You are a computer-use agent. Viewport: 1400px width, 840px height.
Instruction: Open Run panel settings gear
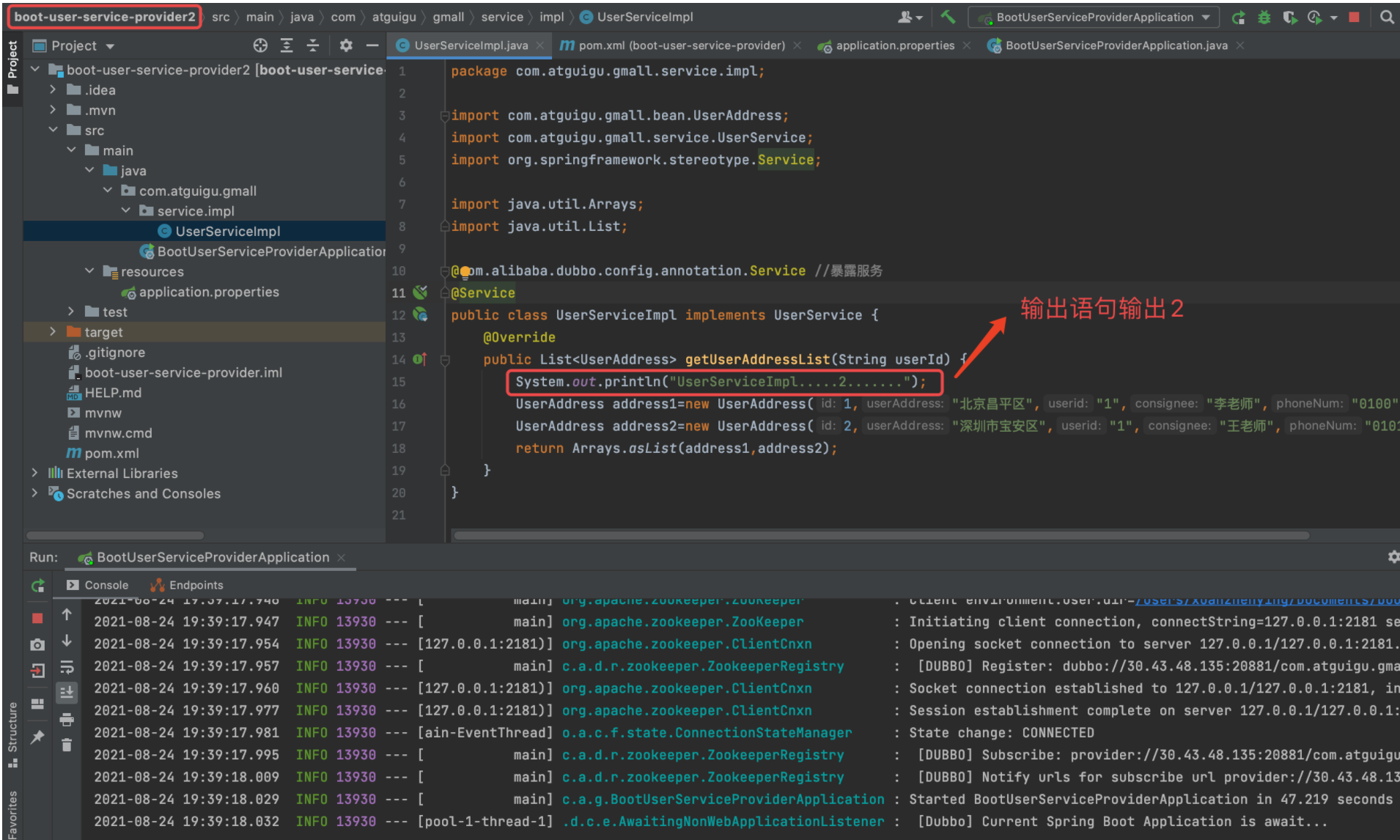click(1393, 557)
